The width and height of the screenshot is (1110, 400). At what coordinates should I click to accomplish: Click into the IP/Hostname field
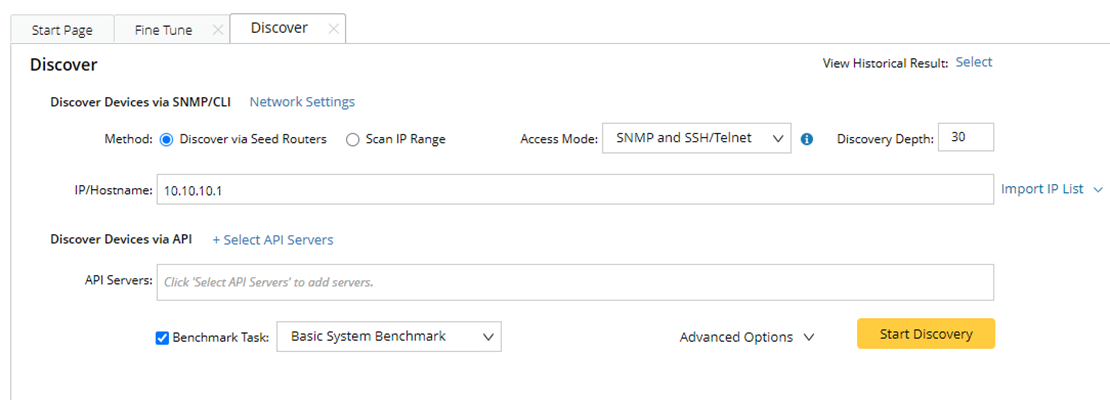574,190
